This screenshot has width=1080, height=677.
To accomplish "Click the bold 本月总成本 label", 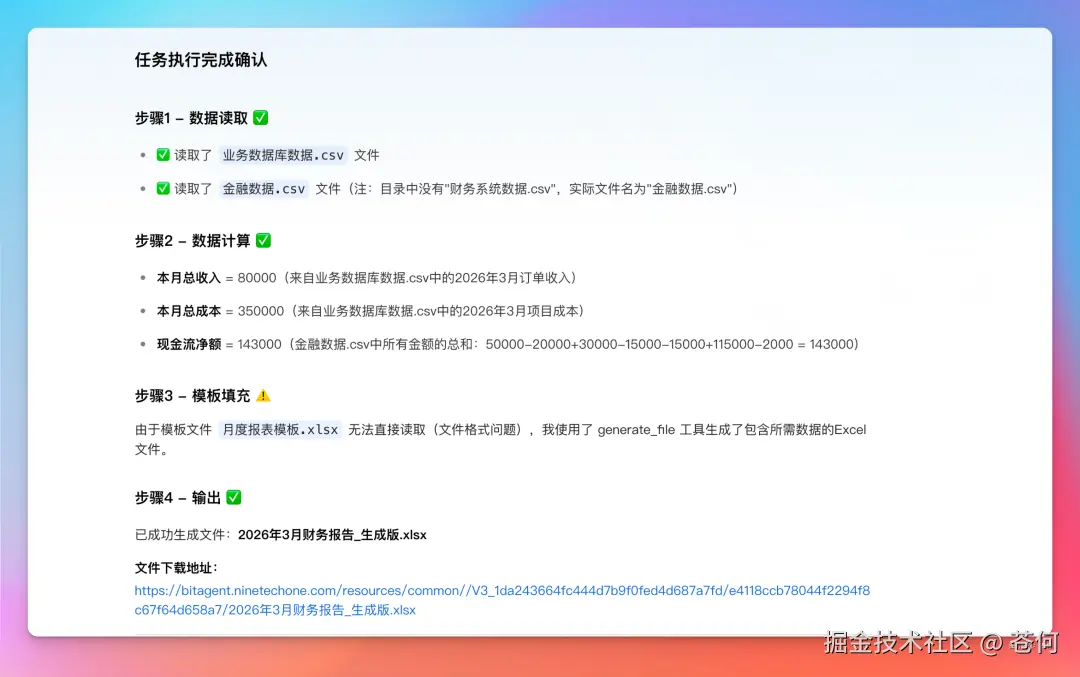I will (x=189, y=310).
